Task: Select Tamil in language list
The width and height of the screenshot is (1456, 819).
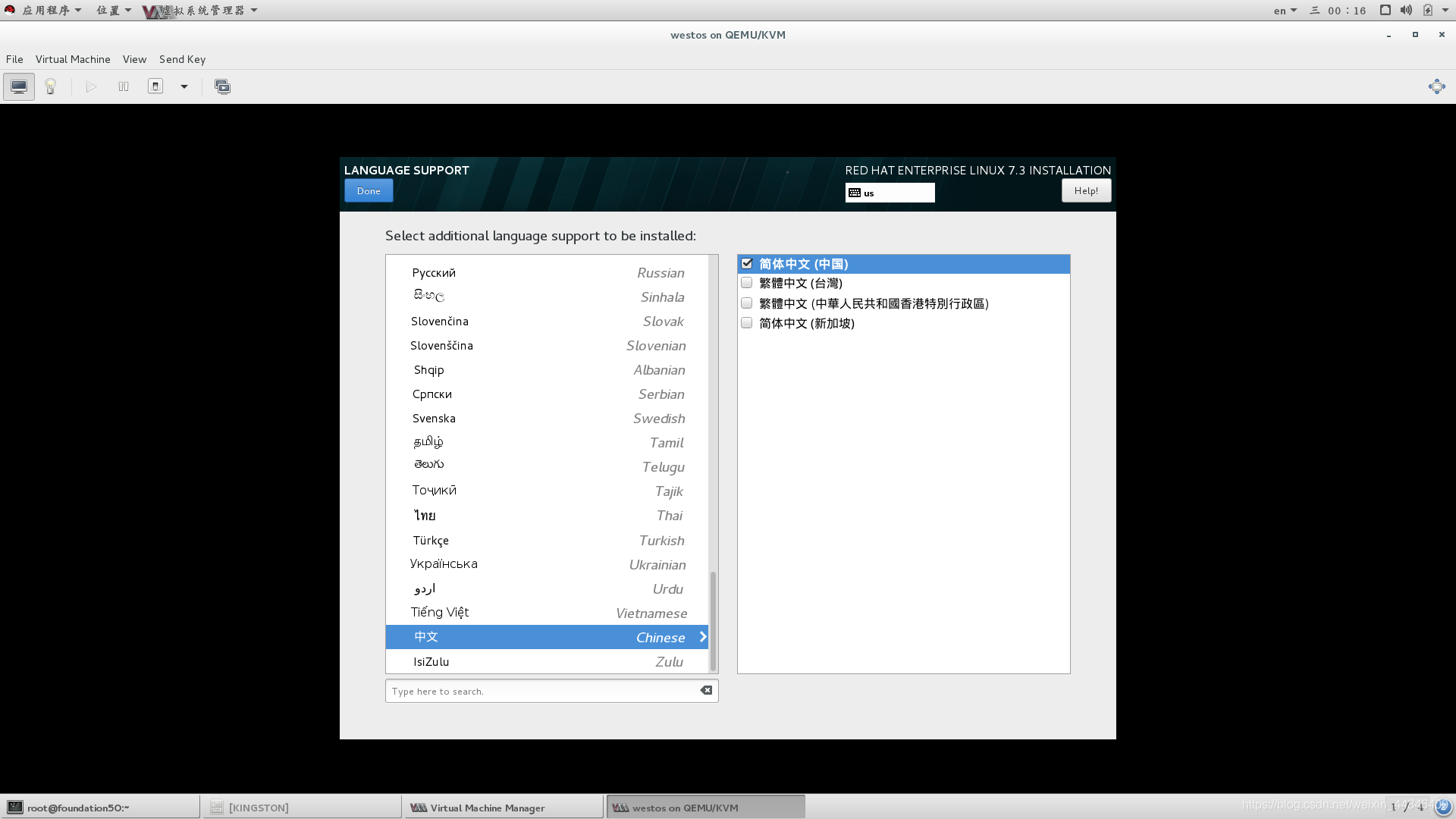Action: (x=547, y=443)
